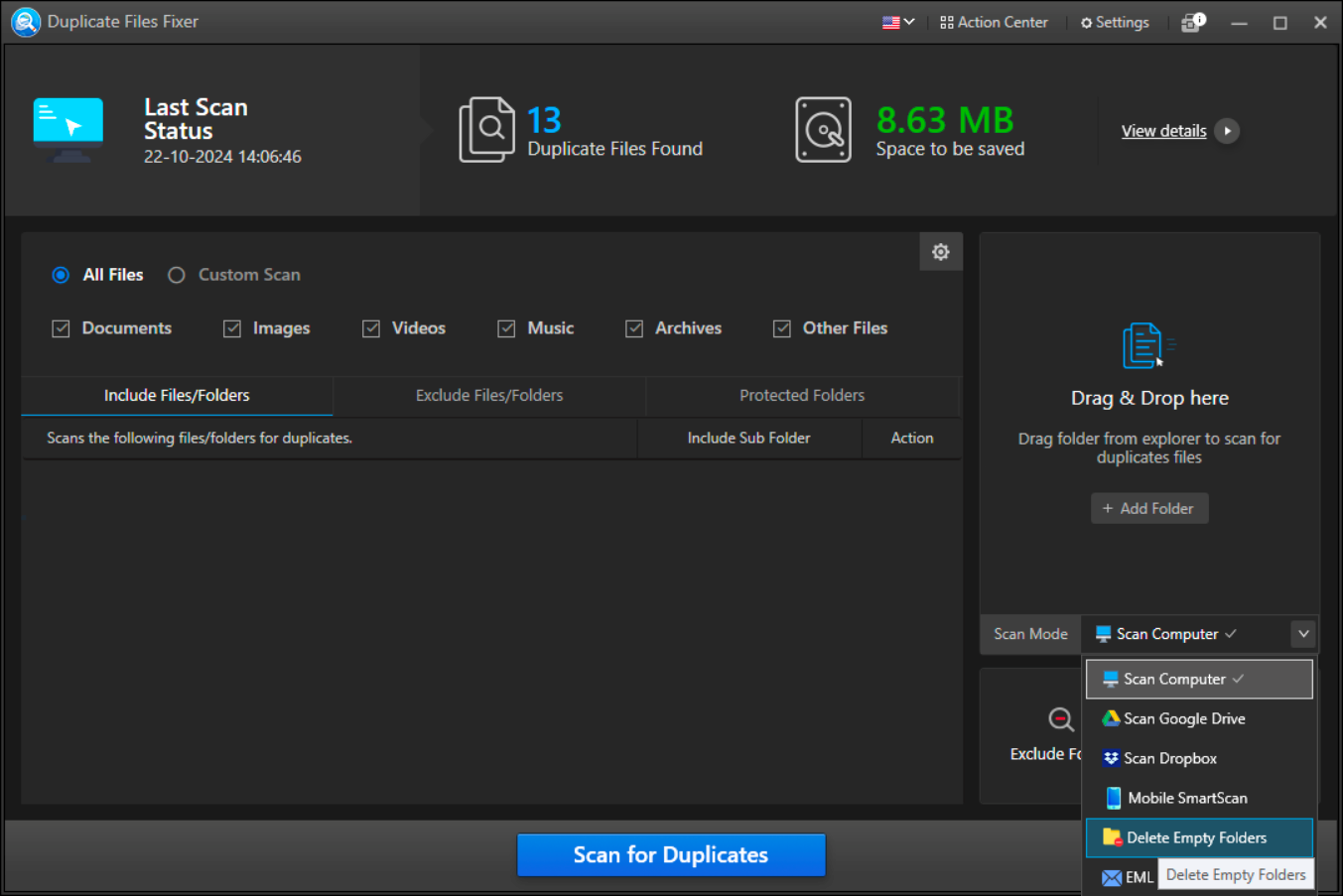Click the Space to be saved disk icon
Image resolution: width=1343 pixels, height=896 pixels.
(823, 130)
